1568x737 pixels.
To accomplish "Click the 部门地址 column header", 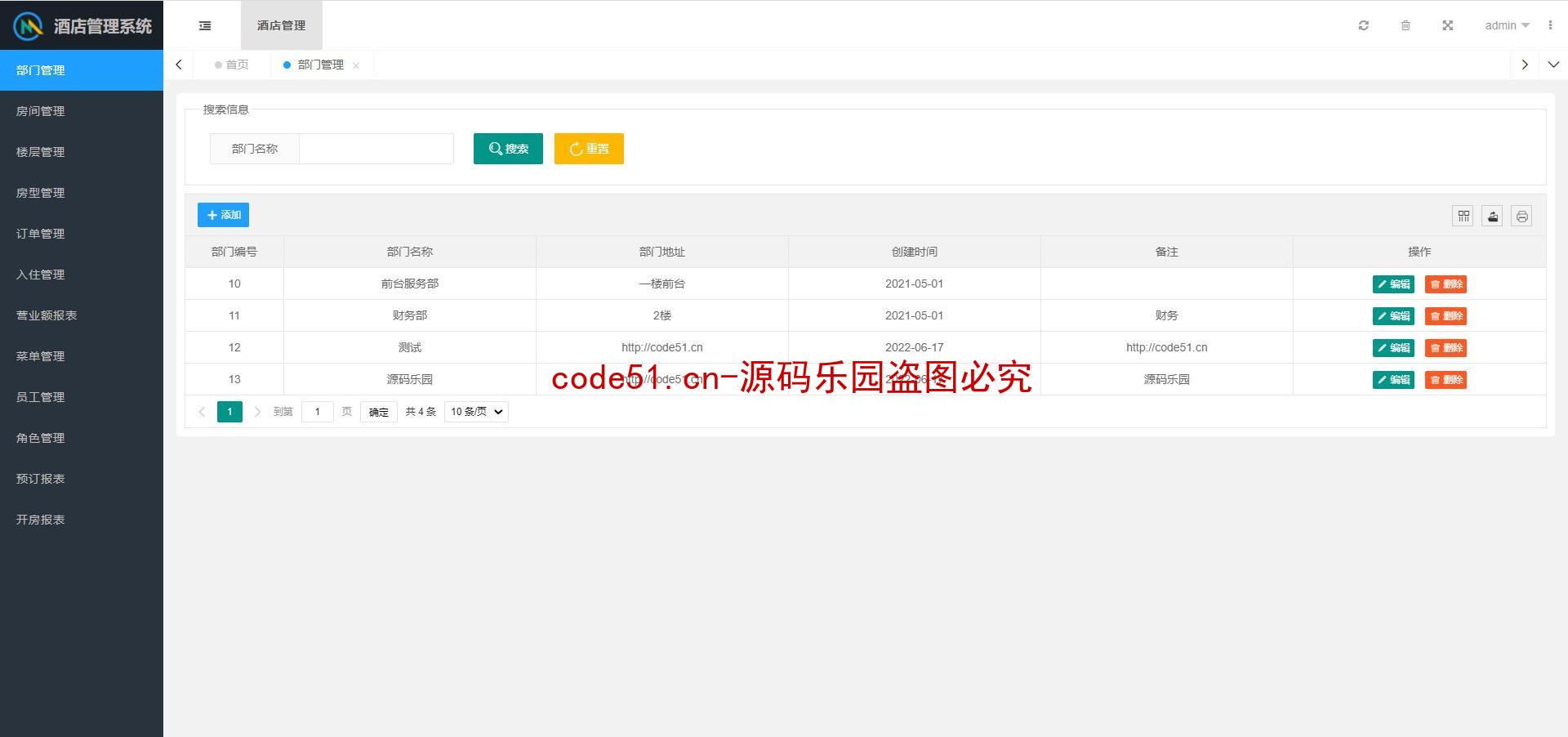I will [x=662, y=252].
